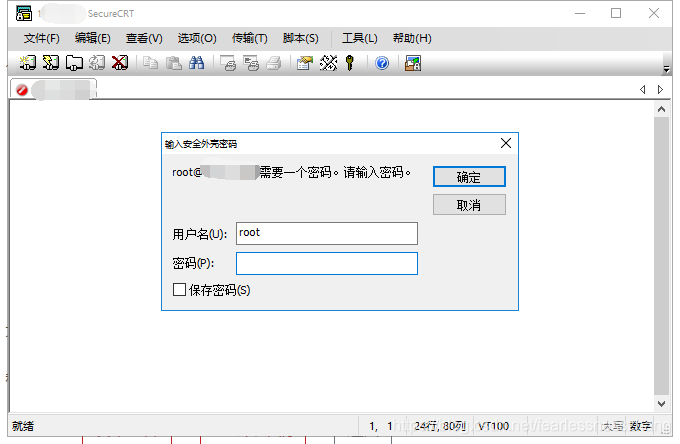Image resolution: width=680 pixels, height=444 pixels.
Task: Open the 编辑(E) menu
Action: (x=92, y=38)
